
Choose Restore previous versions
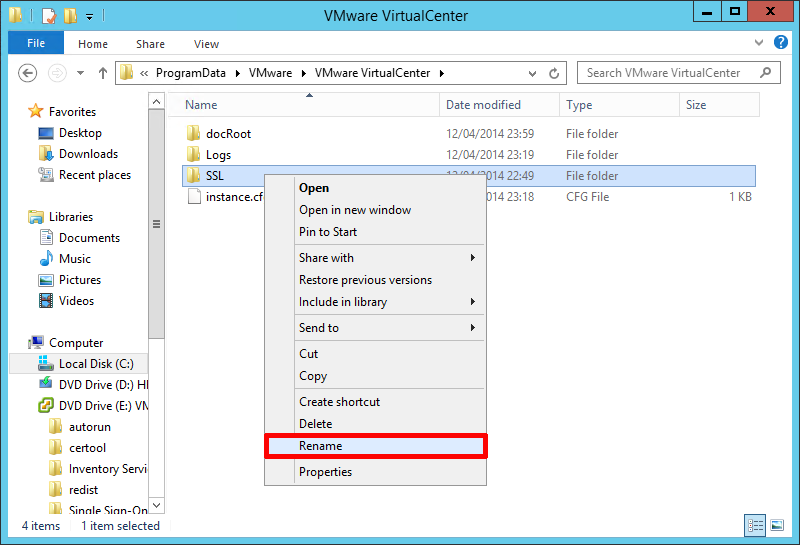[x=376, y=280]
